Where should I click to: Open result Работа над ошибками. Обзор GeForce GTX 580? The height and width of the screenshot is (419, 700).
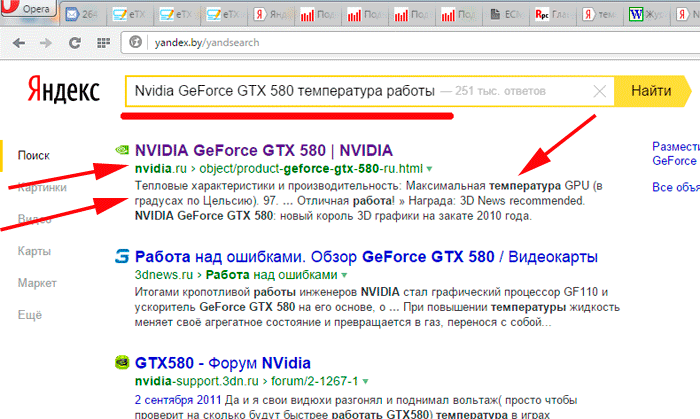click(366, 257)
